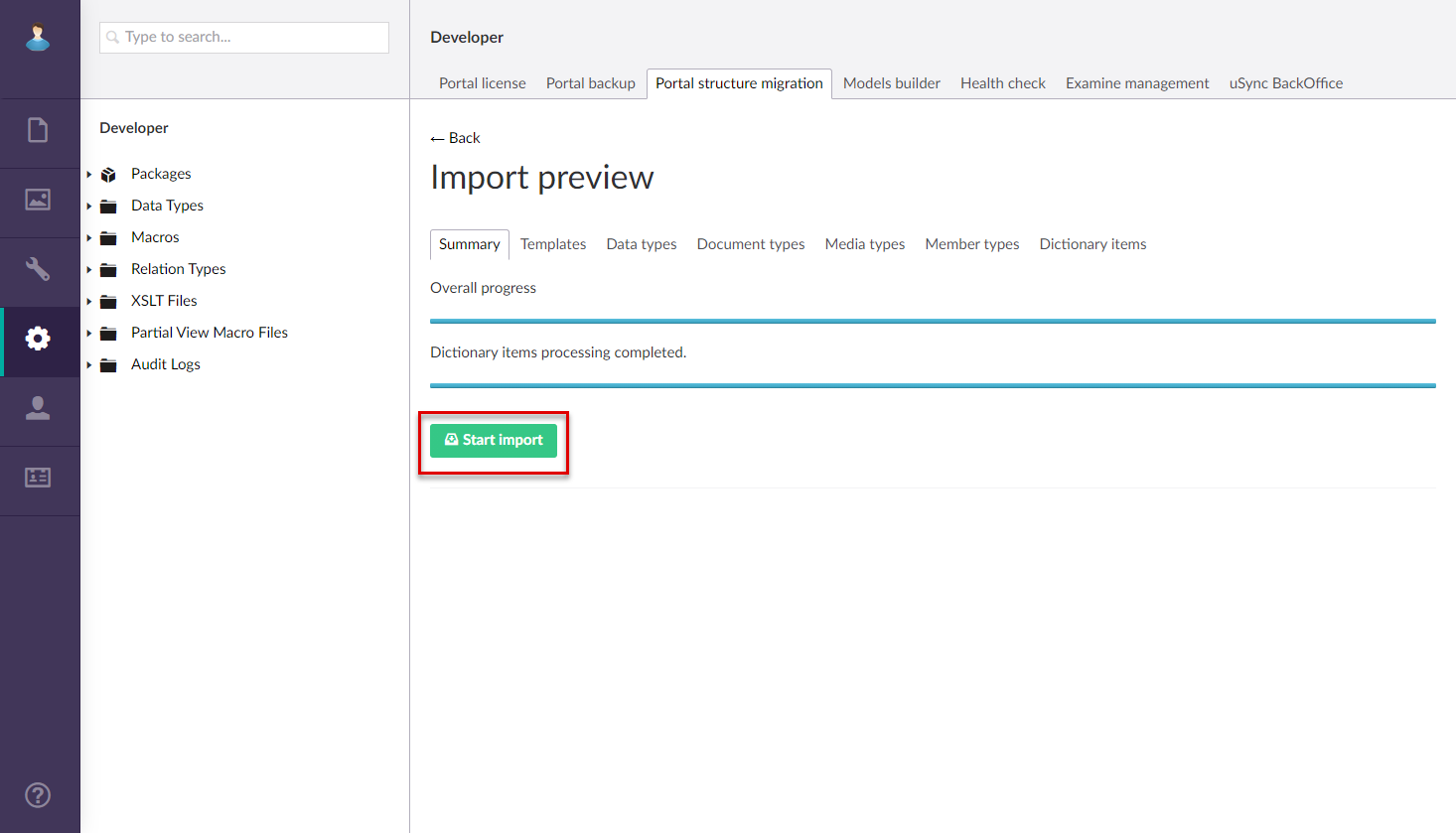The image size is (1456, 833).
Task: Switch to the Templates tab
Action: click(x=553, y=244)
